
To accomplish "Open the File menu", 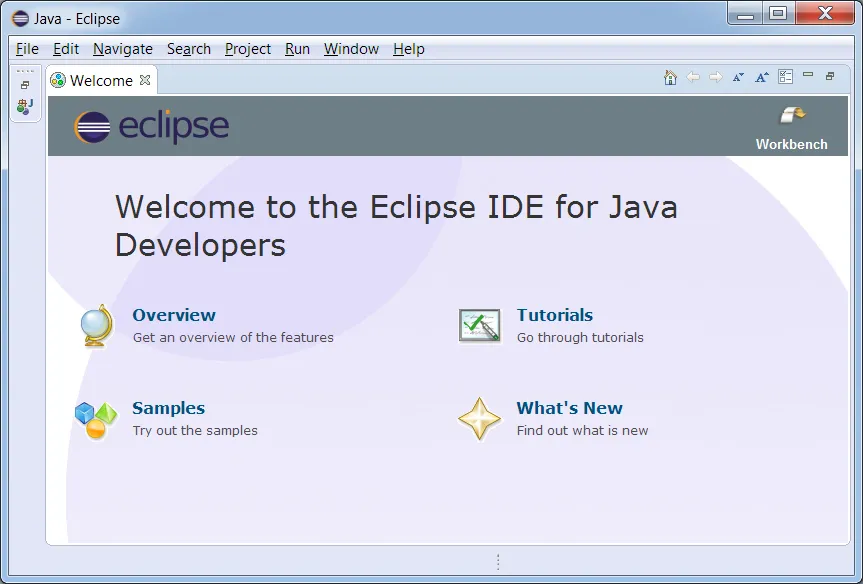I will pos(27,49).
